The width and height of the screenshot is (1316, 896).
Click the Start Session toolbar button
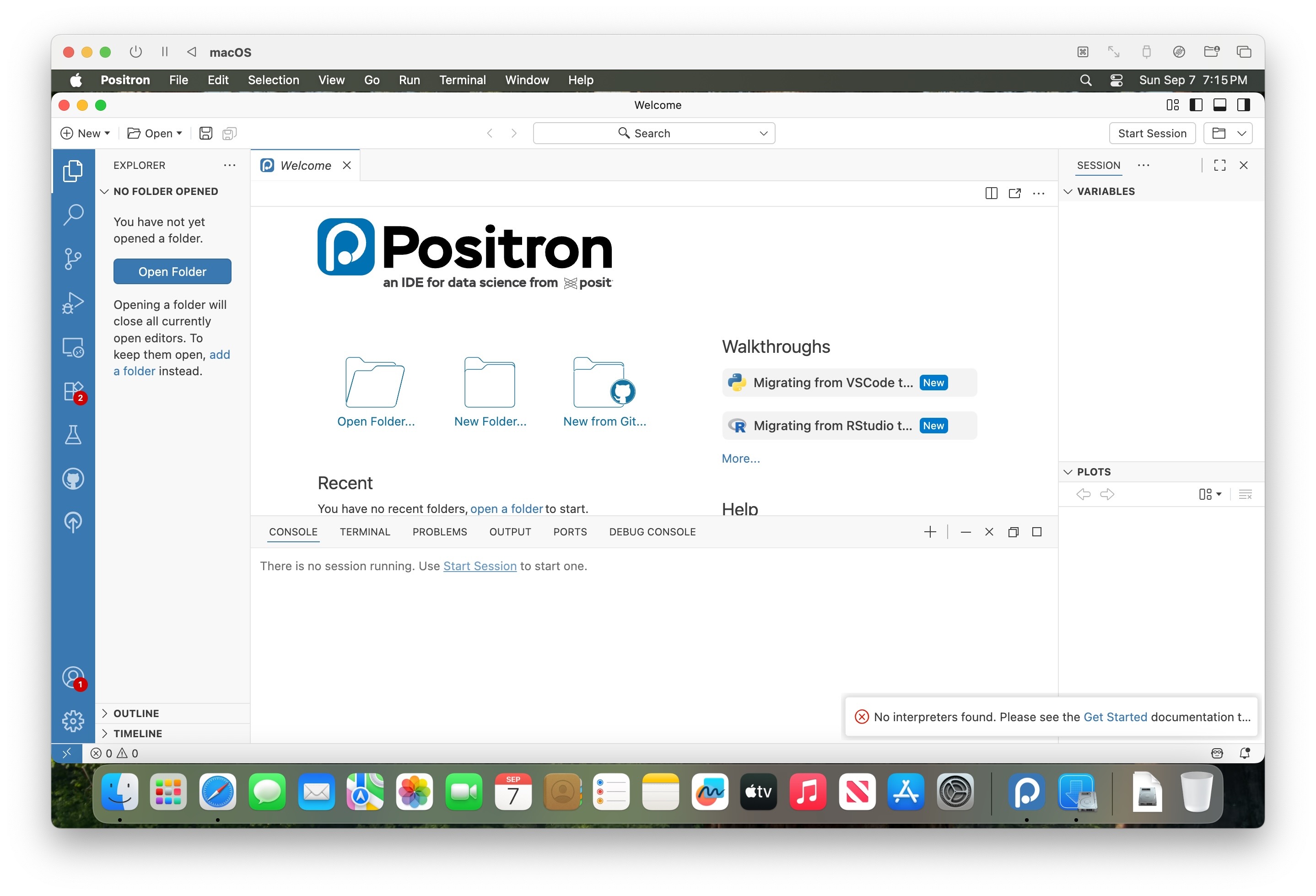click(1152, 133)
